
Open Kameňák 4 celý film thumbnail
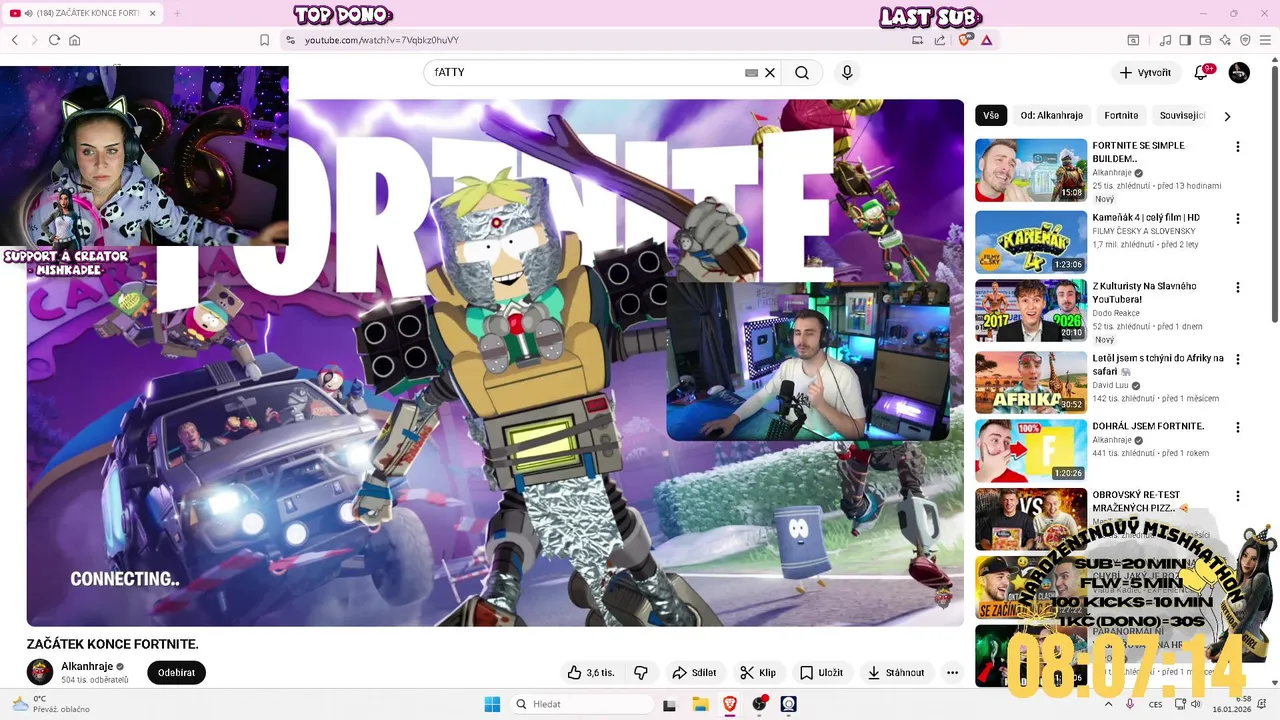pos(1031,242)
